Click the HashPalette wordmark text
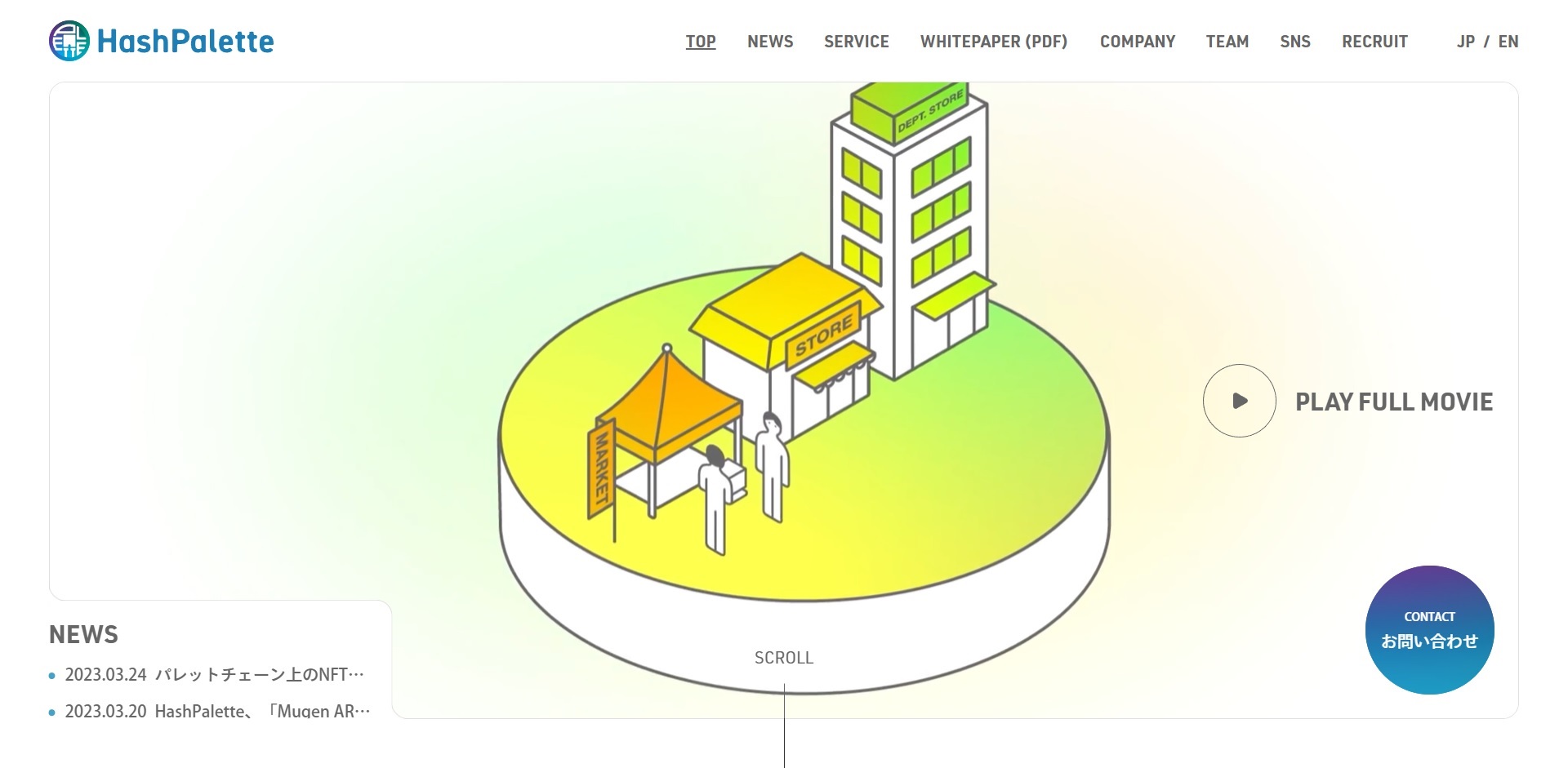The height and width of the screenshot is (768, 1568). tap(185, 42)
